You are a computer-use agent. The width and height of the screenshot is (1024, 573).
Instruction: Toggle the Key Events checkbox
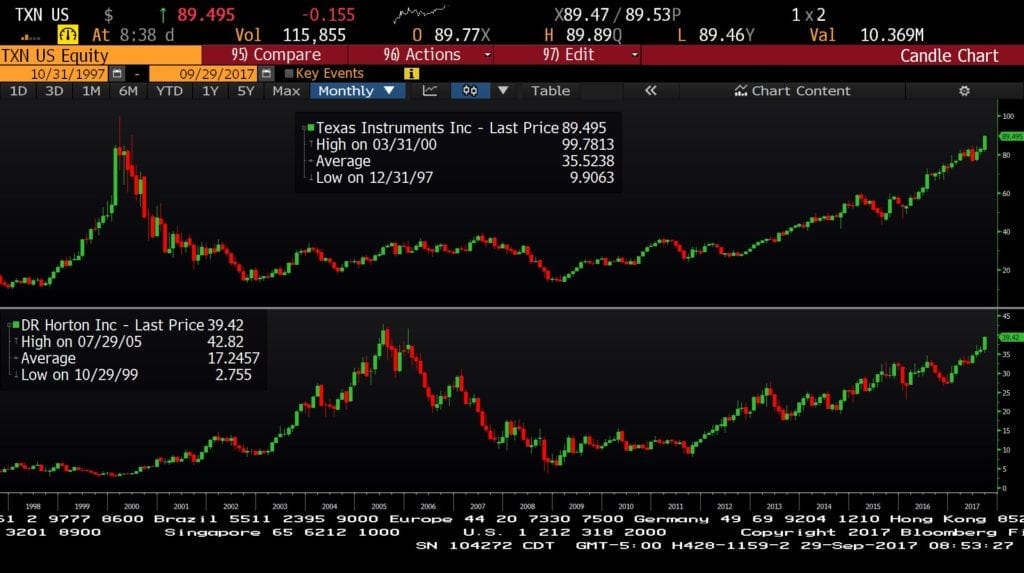tap(289, 74)
